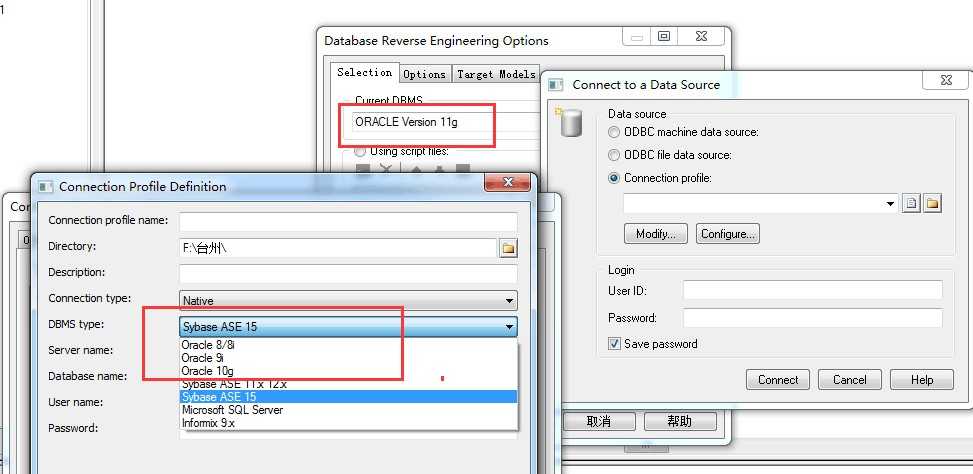
Task: Click the User ID field
Action: (812, 290)
